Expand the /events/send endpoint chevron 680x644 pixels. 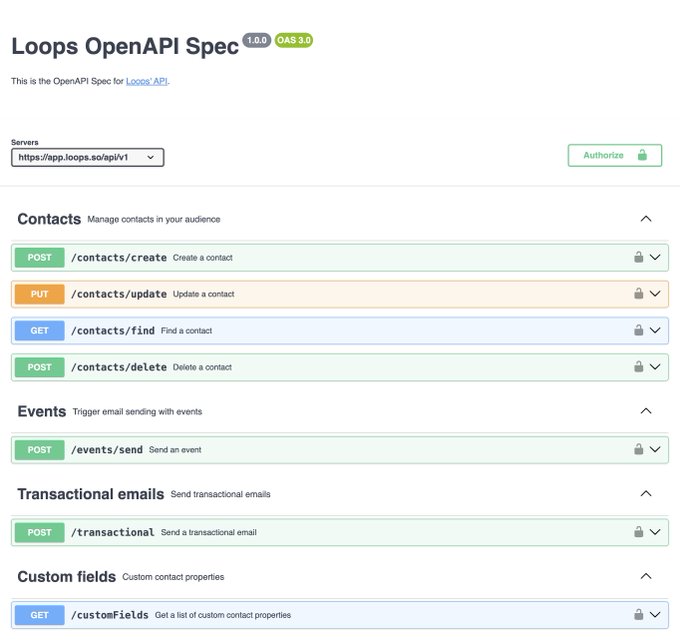click(x=655, y=449)
